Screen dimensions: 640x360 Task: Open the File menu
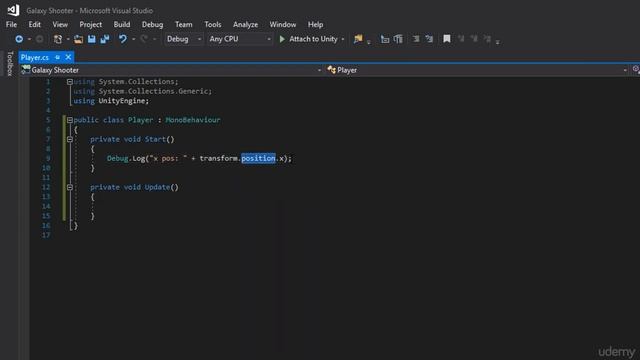tap(11, 24)
